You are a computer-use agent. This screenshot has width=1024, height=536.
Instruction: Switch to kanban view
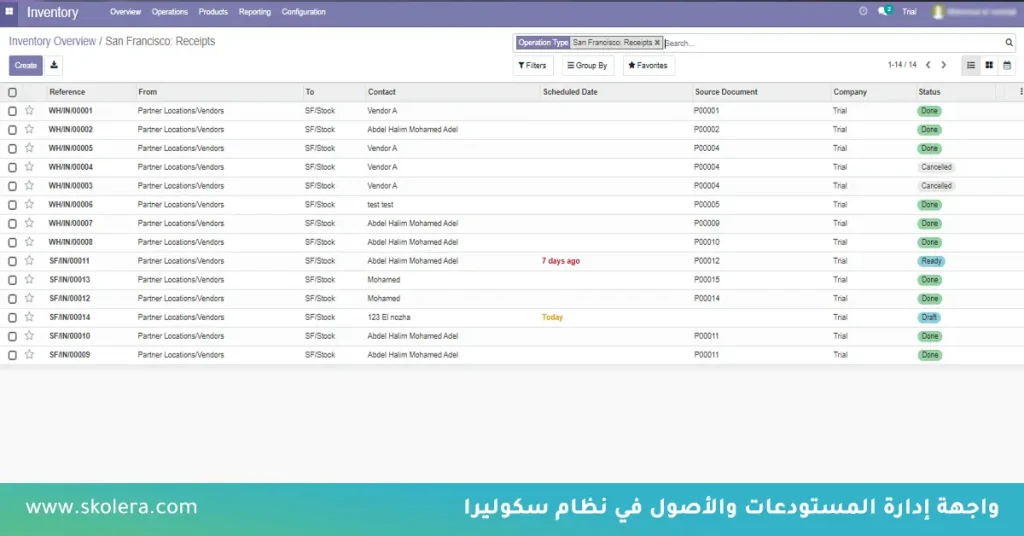coord(989,65)
